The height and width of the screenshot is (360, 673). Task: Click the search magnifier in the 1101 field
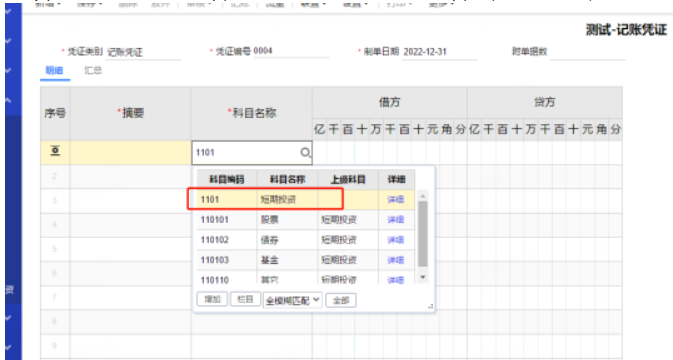pos(305,153)
